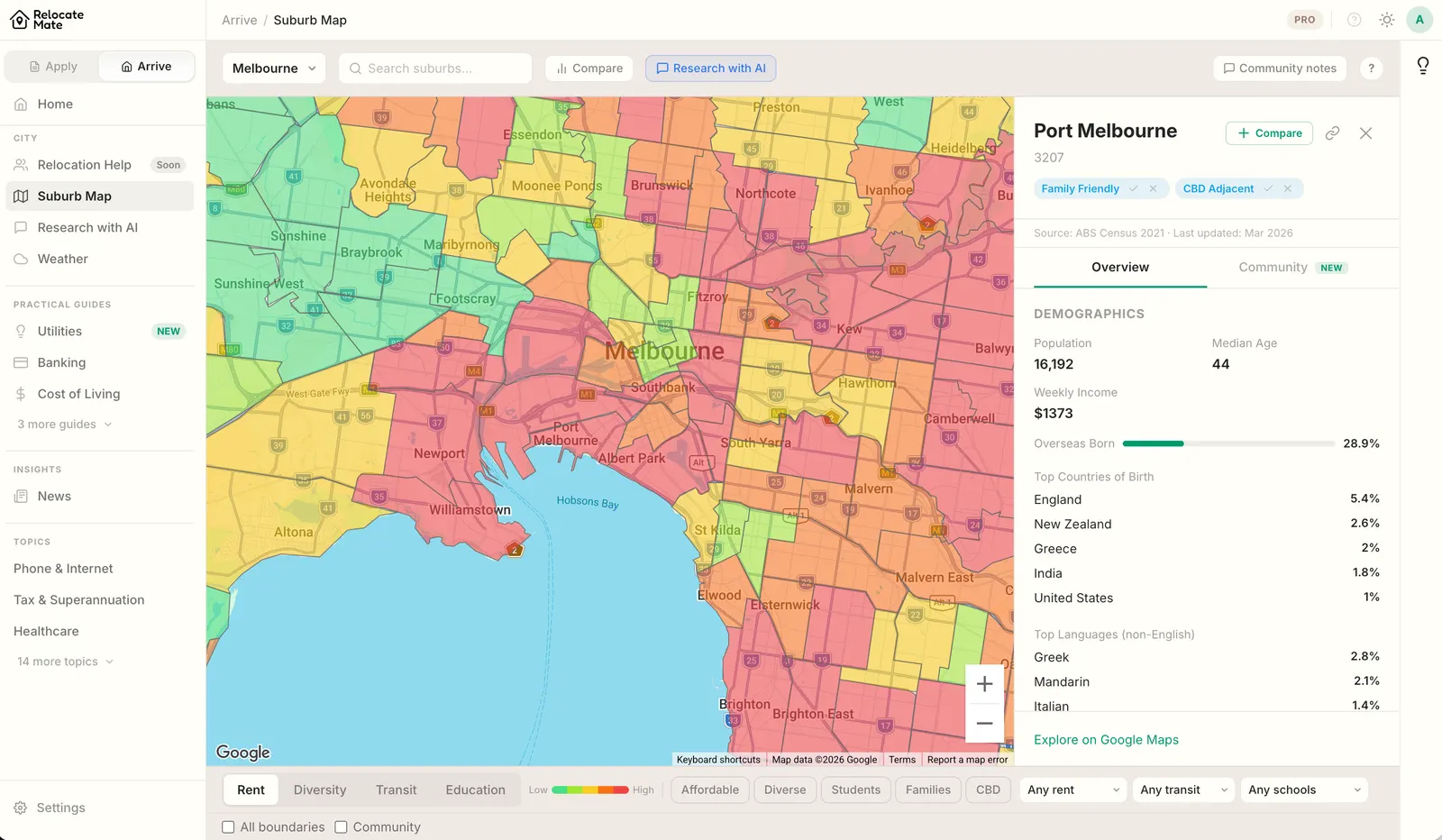This screenshot has height=840, width=1442.
Task: Open Healthcare topic
Action: coord(46,632)
